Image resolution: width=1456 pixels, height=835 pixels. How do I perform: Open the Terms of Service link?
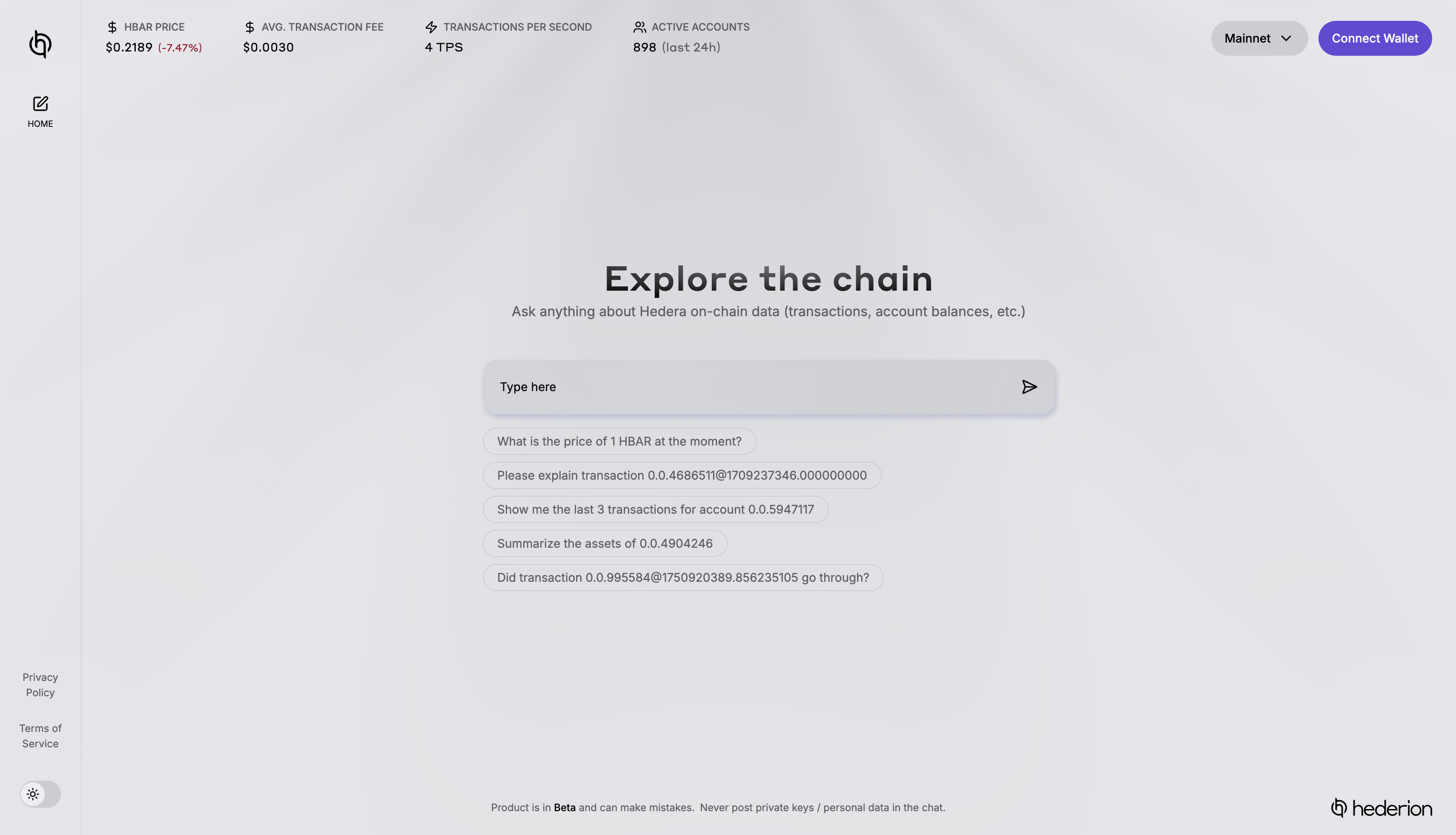40,736
